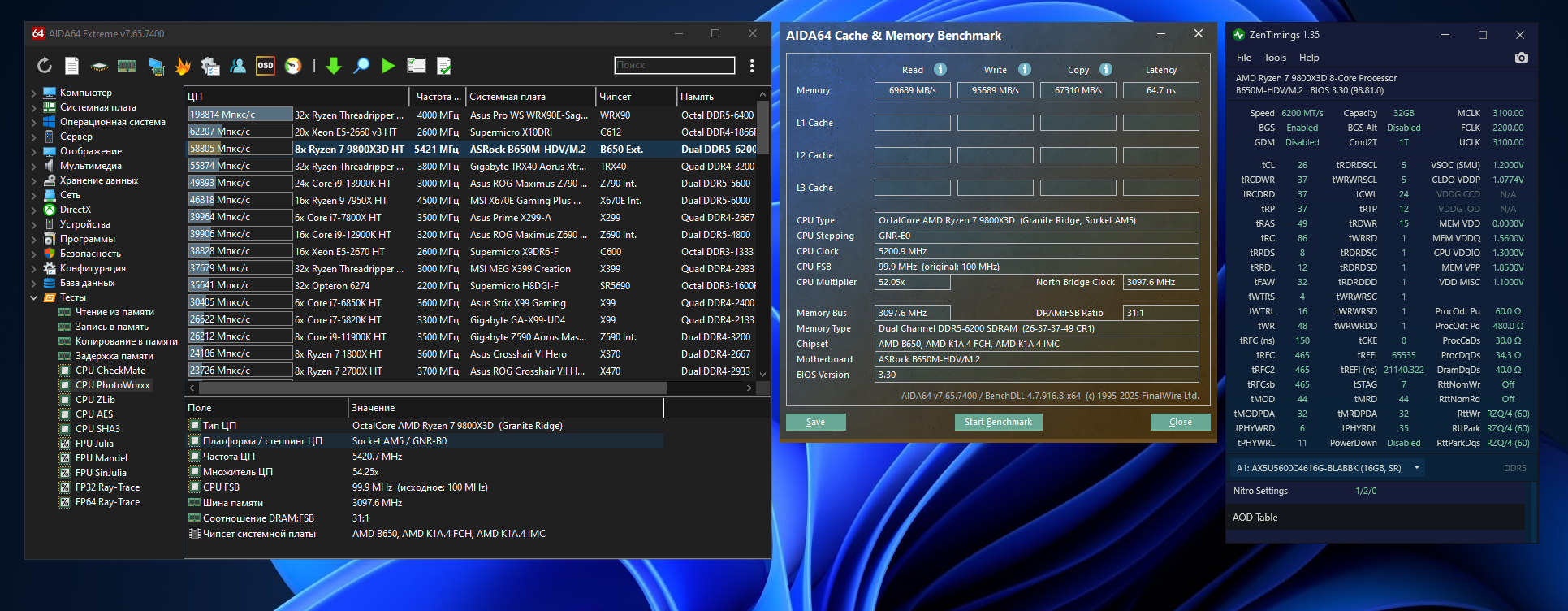The width and height of the screenshot is (1568, 611).
Task: Expand the Хранение данных tree node
Action: point(33,180)
